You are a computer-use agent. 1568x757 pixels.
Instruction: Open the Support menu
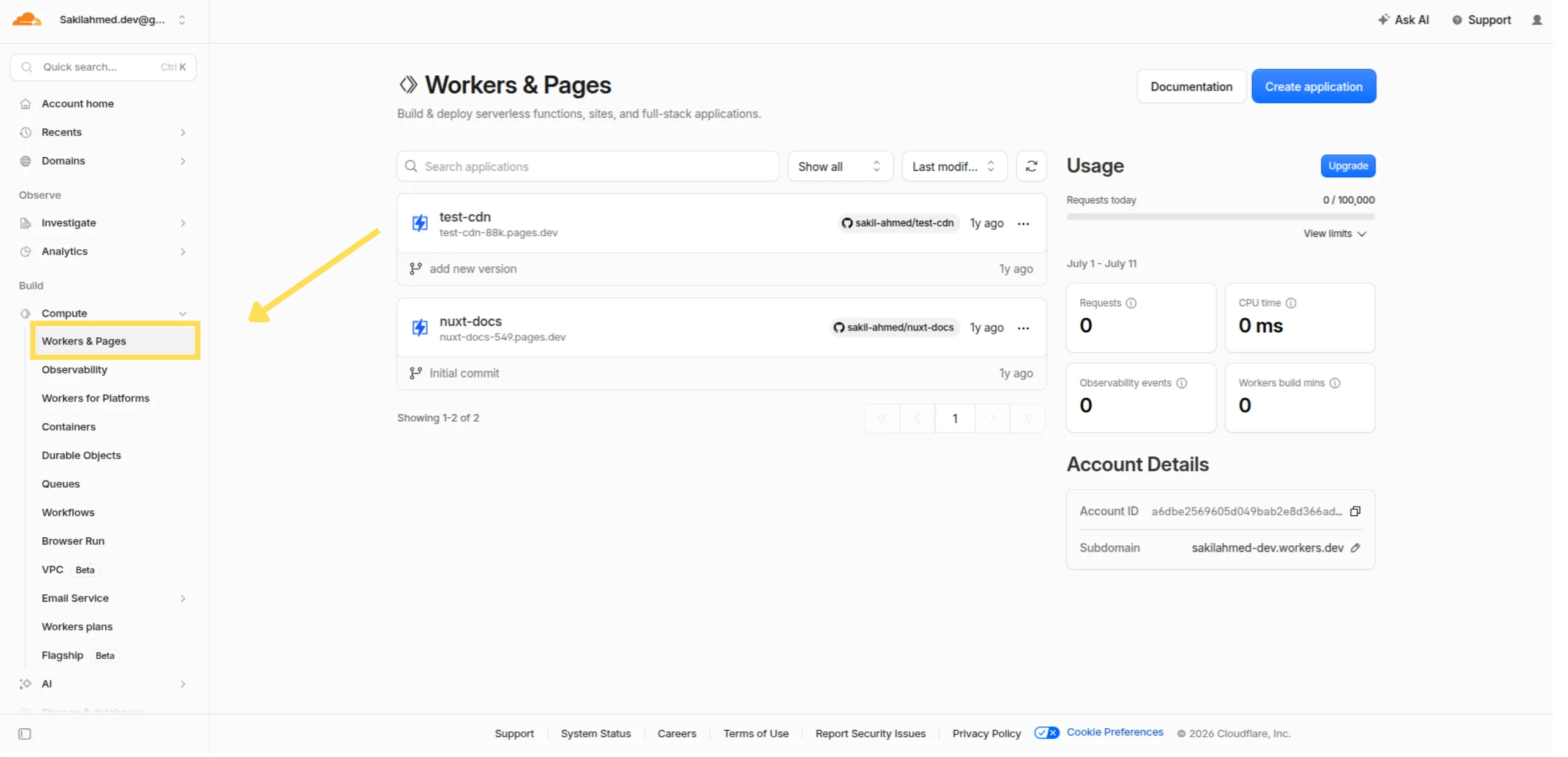click(1481, 20)
